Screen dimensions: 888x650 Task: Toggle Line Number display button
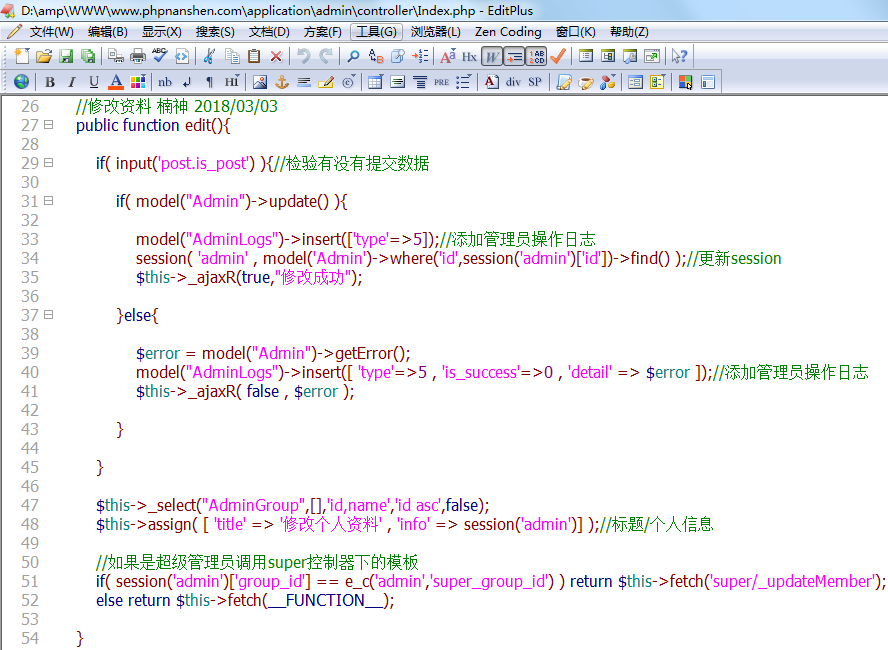point(536,57)
